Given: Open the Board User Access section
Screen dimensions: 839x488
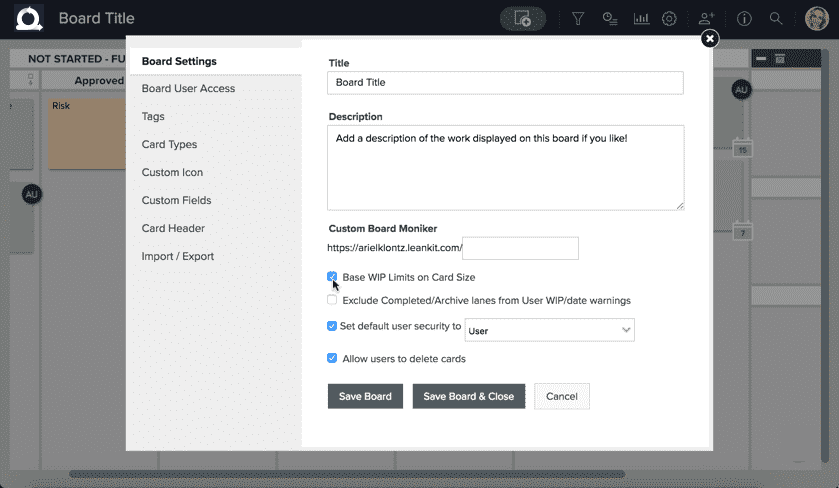Looking at the screenshot, I should pos(188,88).
